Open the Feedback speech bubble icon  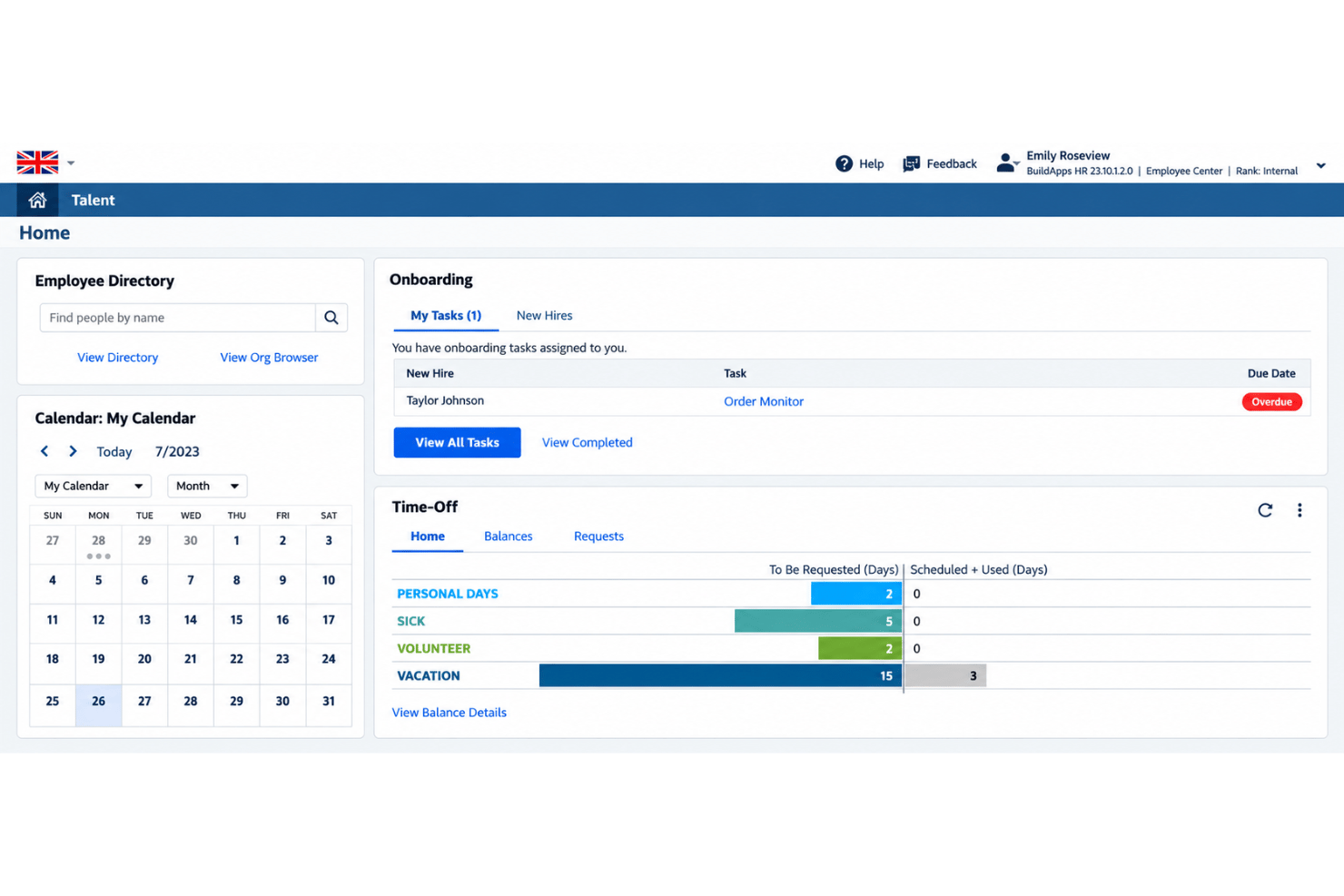pyautogui.click(x=911, y=163)
